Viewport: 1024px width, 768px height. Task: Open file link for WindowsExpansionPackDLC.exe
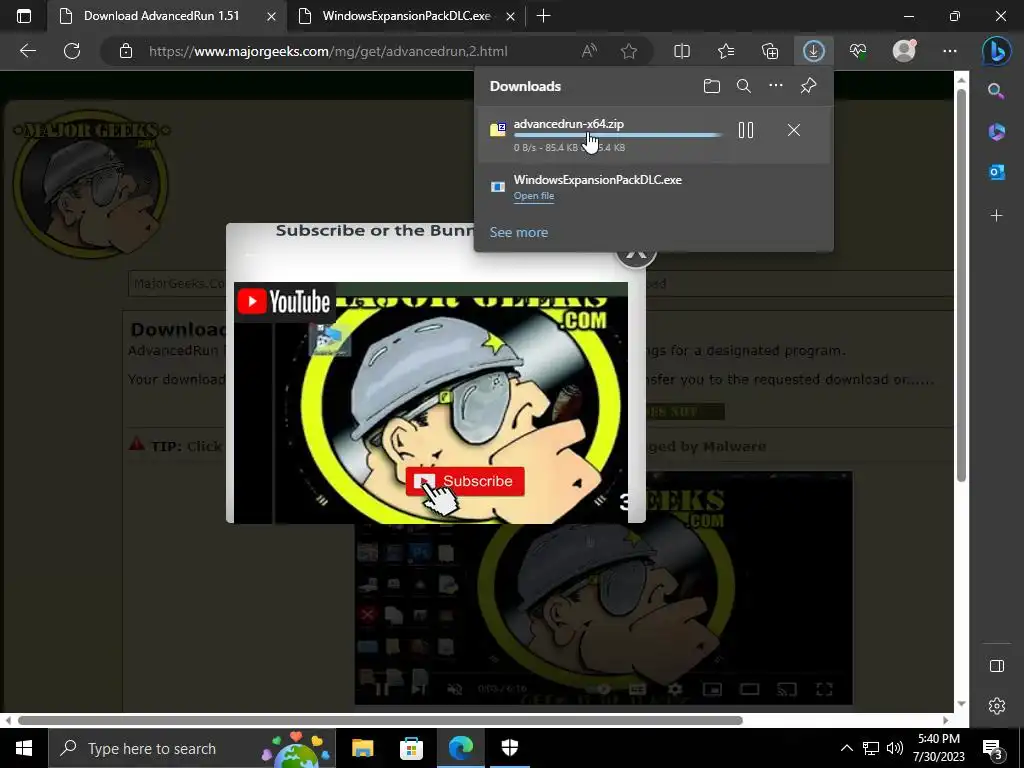click(534, 196)
